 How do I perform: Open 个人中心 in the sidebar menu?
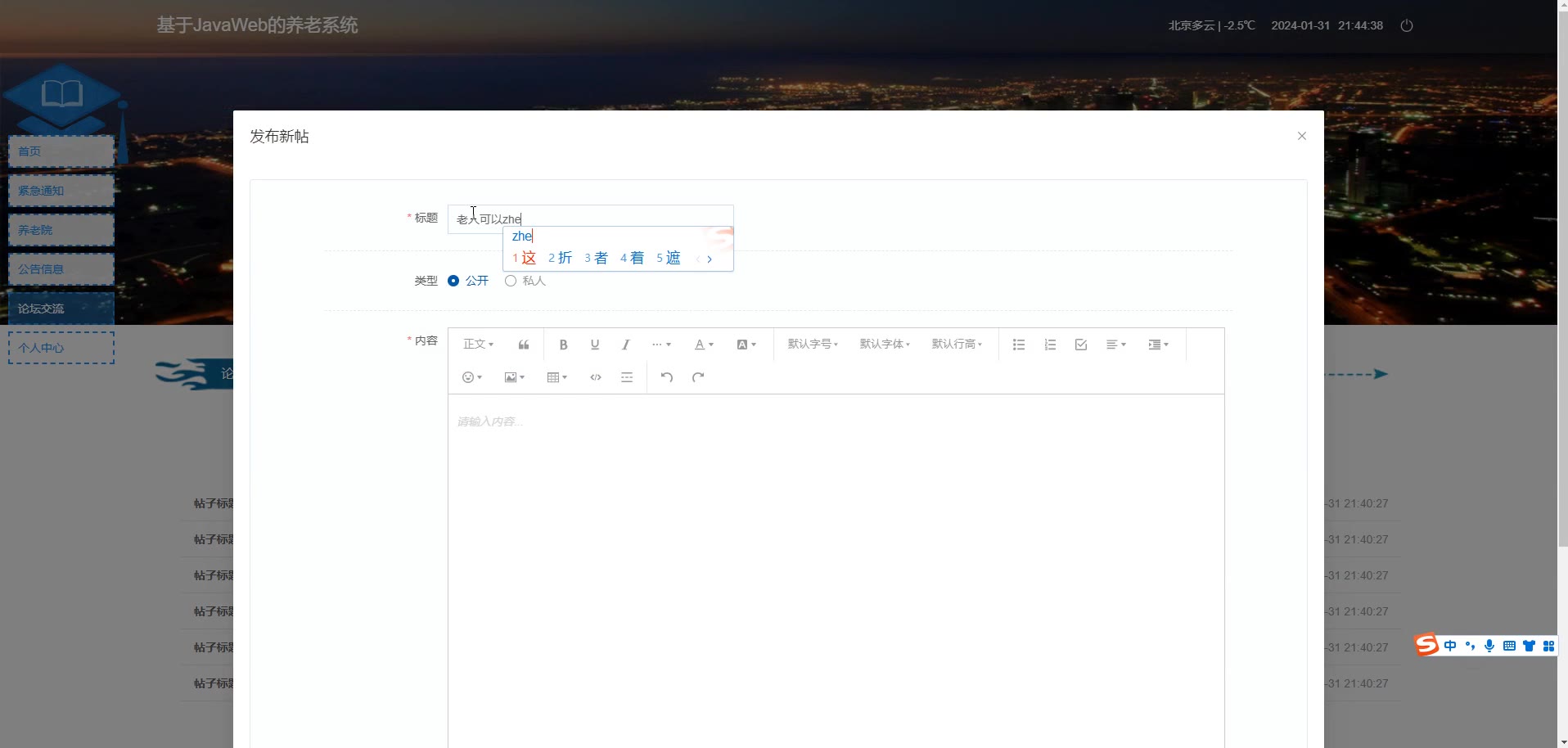(61, 348)
